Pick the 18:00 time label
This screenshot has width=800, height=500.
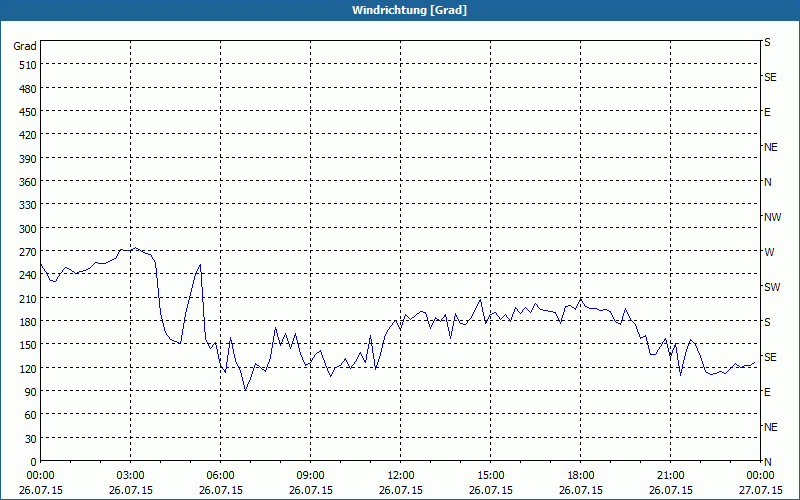pos(581,476)
